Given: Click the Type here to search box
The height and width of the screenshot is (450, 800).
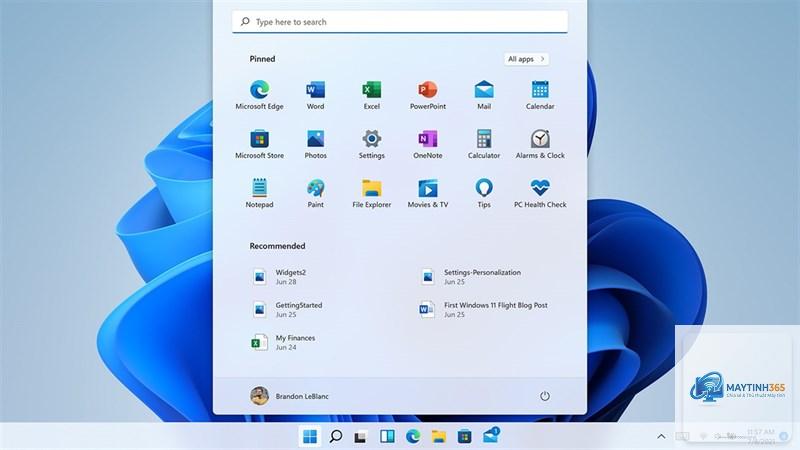Looking at the screenshot, I should [x=400, y=22].
